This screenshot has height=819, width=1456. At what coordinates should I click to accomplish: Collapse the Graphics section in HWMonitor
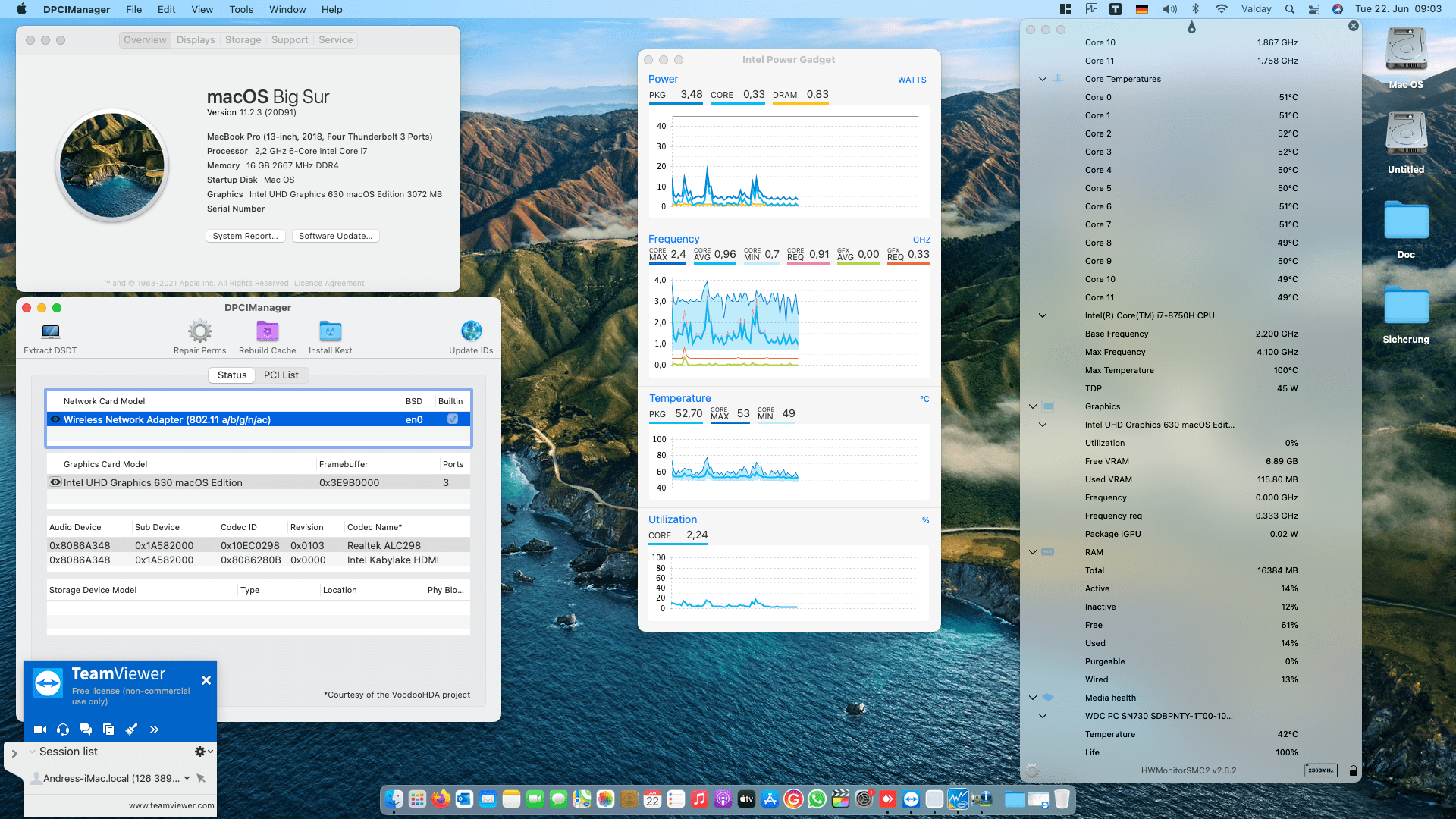(1032, 406)
